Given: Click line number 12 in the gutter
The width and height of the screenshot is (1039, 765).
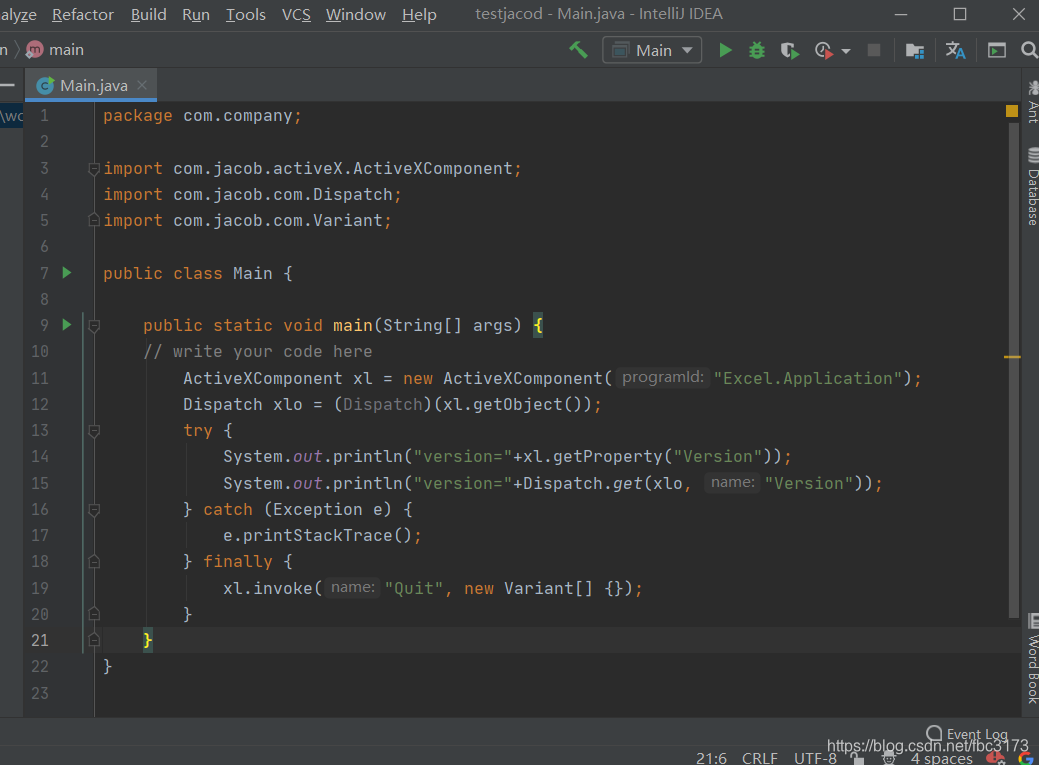Looking at the screenshot, I should click(x=40, y=404).
